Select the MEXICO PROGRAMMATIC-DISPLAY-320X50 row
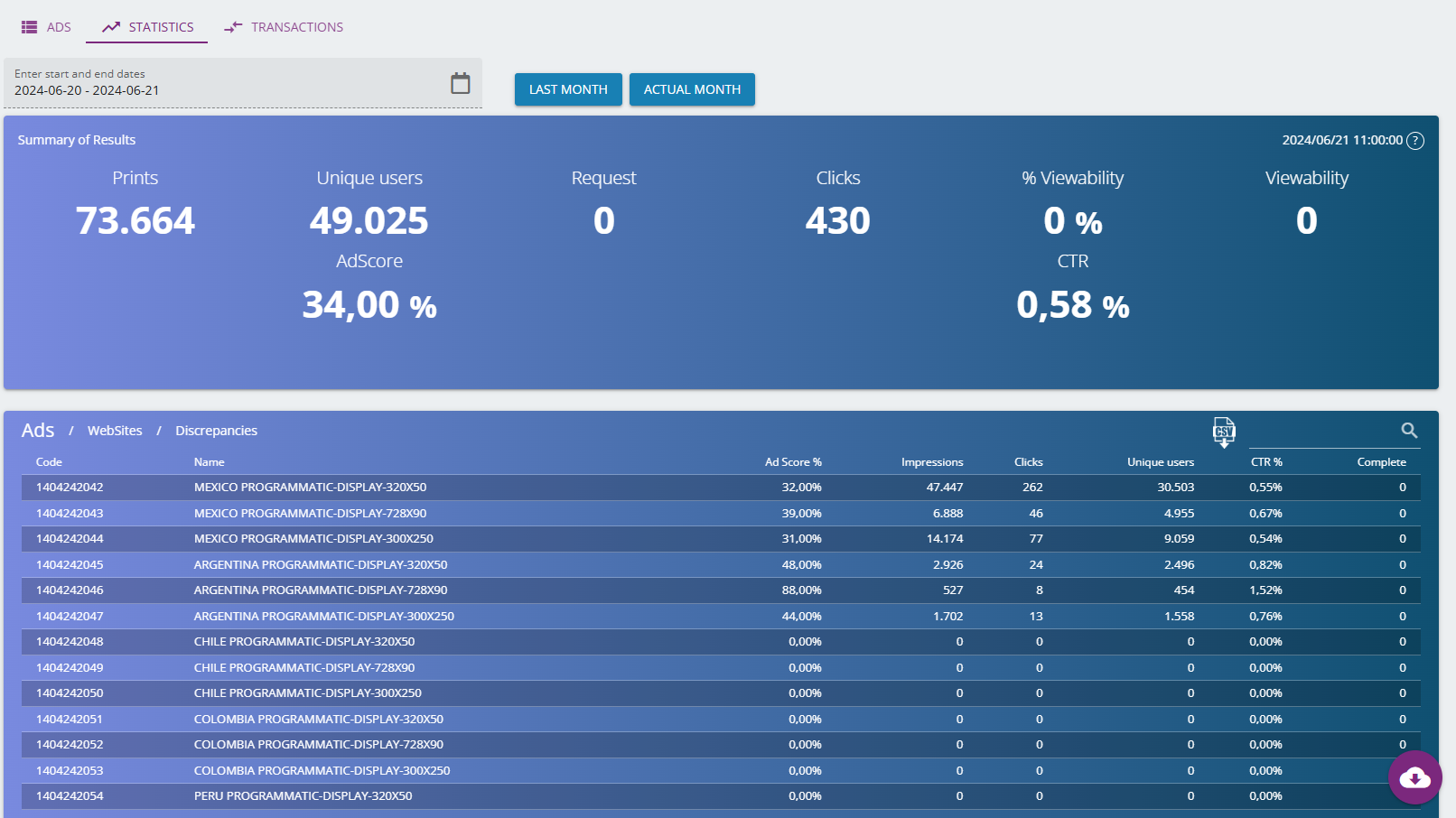Screen dimensions: 1456x818 coord(310,488)
